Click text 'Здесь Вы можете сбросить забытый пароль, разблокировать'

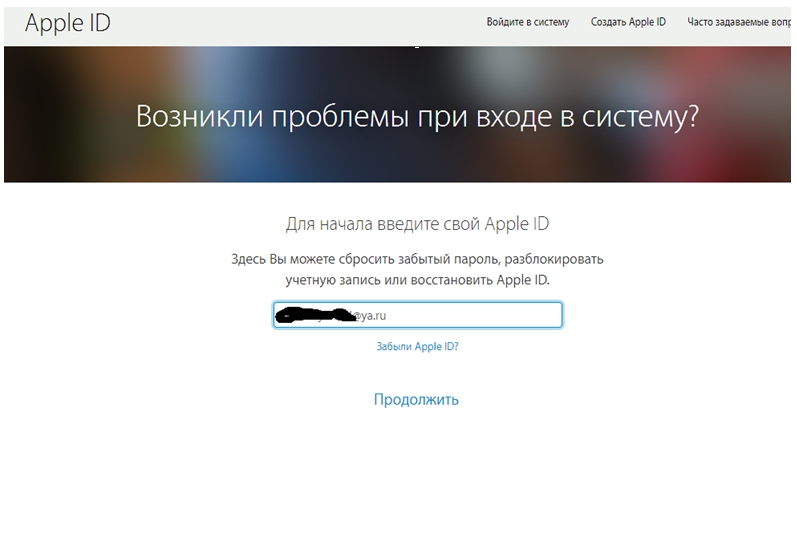417,259
